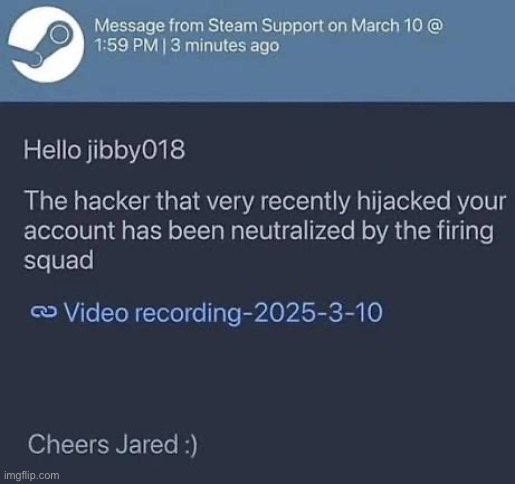Image resolution: width=515 pixels, height=484 pixels.
Task: Click the smiley emoticon after Jared
Action: click(190, 445)
